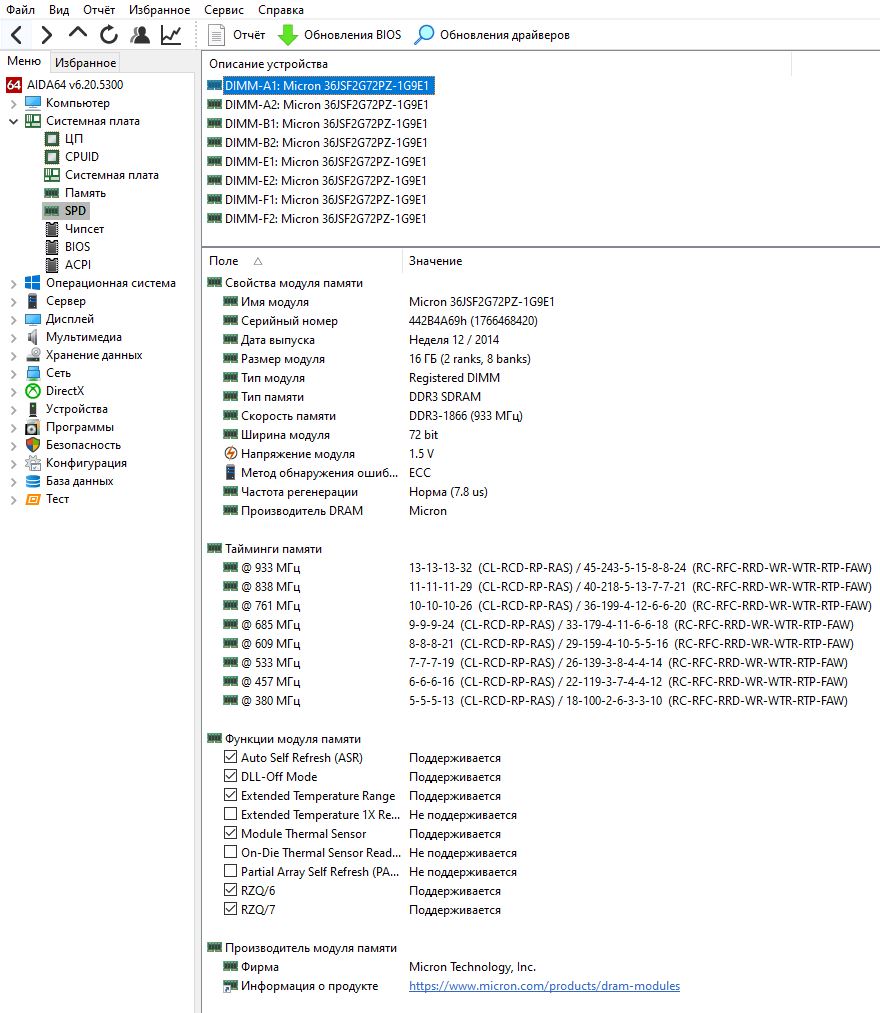
Task: Expand the Программы tree node
Action: point(13,428)
